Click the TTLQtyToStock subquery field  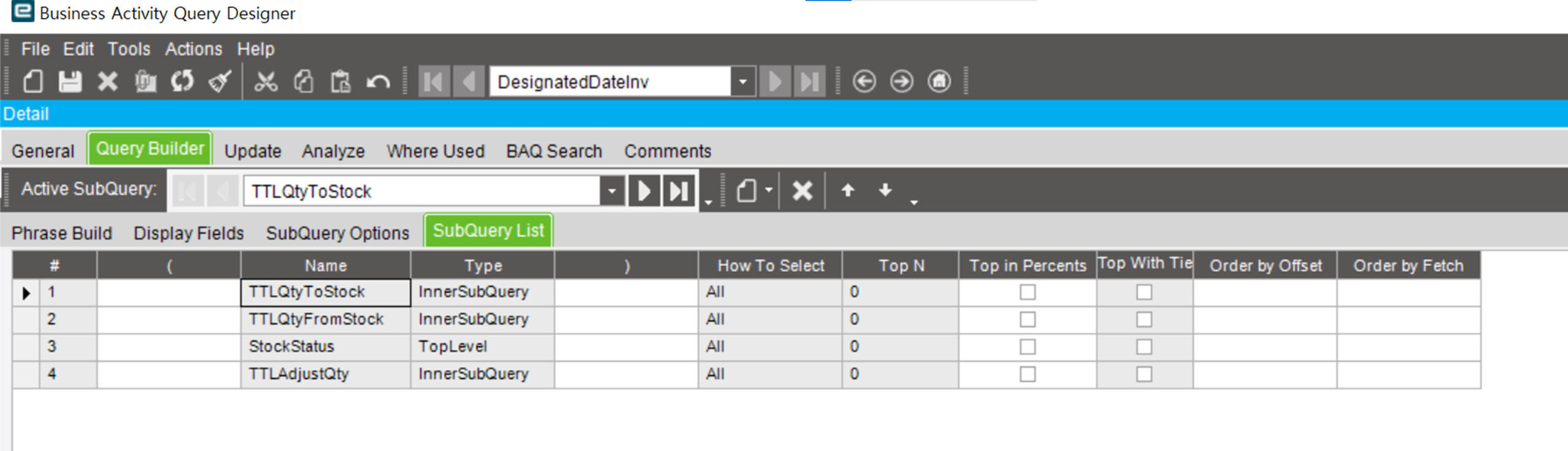pos(422,191)
